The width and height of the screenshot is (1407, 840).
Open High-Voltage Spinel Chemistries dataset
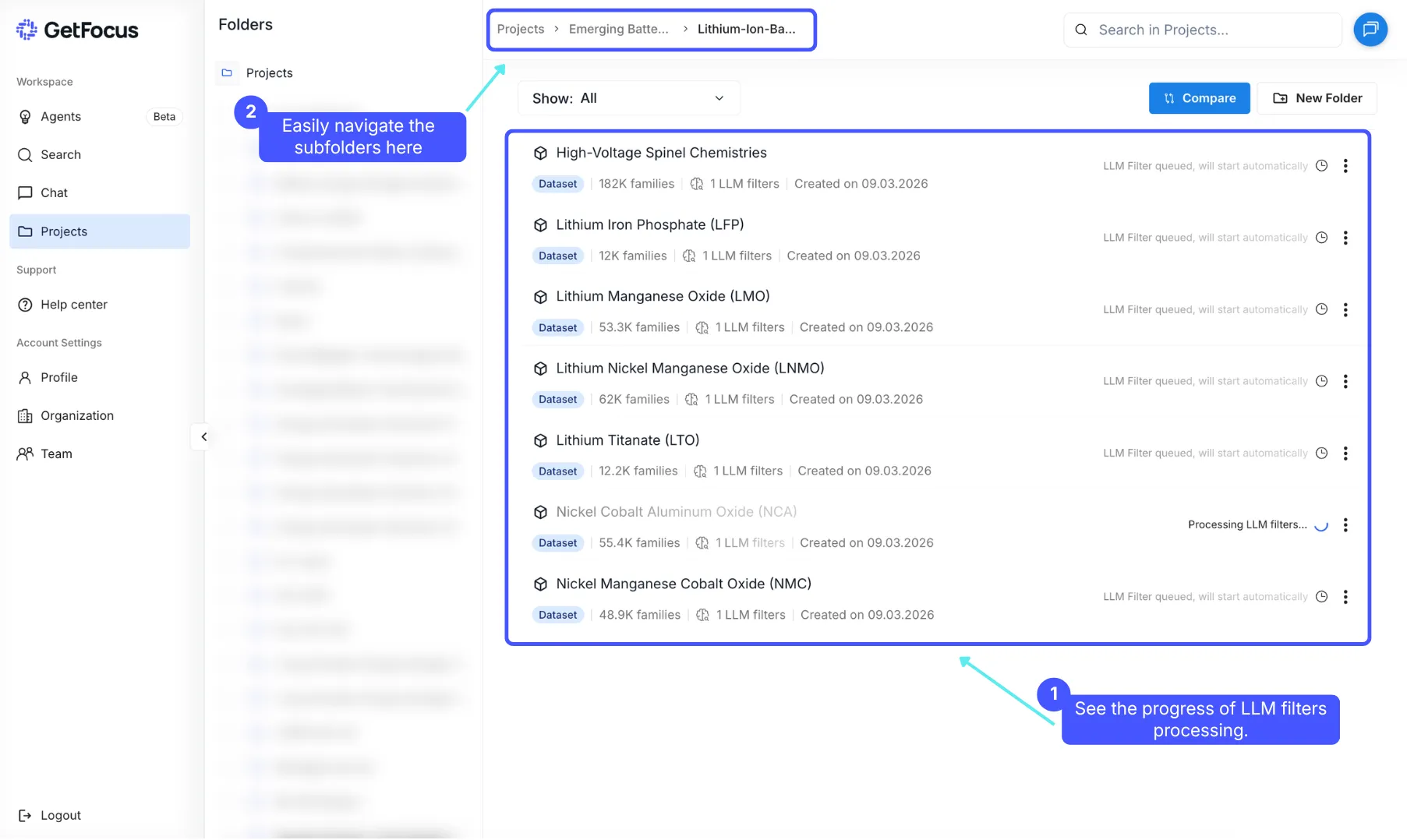coord(661,153)
